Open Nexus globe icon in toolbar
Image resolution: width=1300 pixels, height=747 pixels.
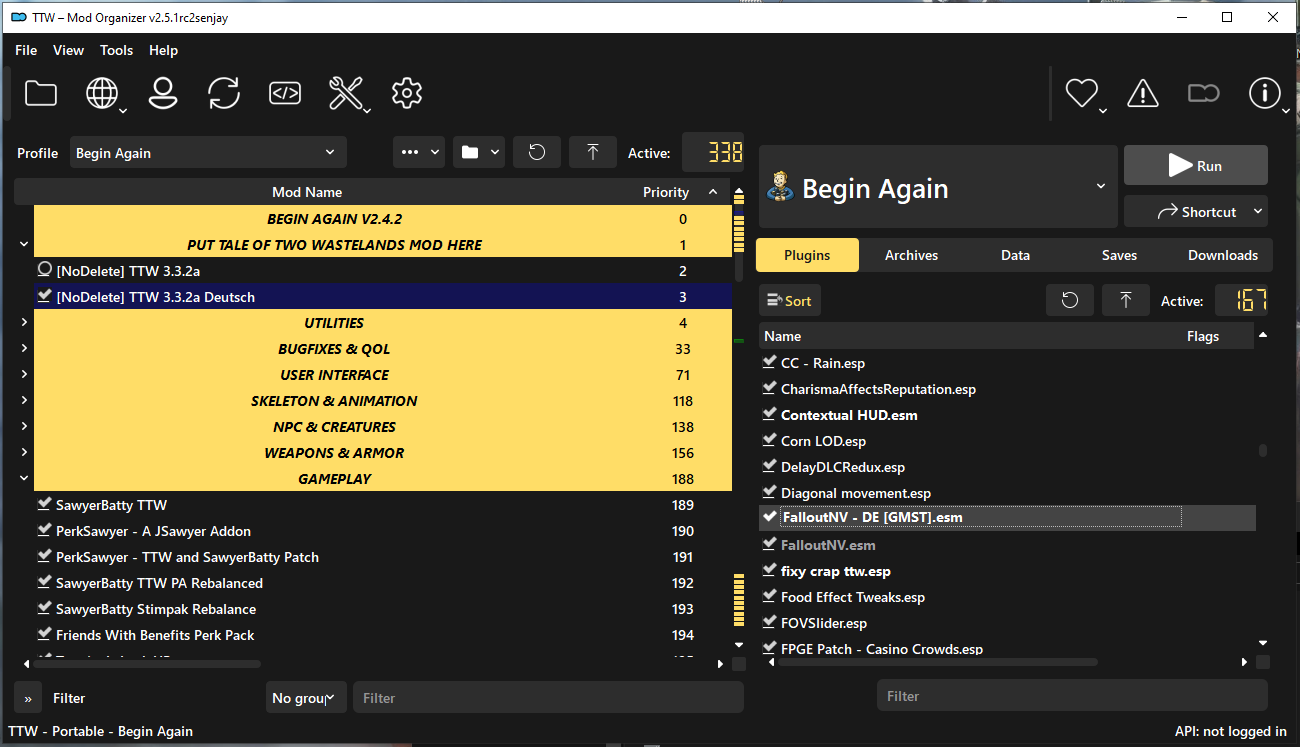102,93
